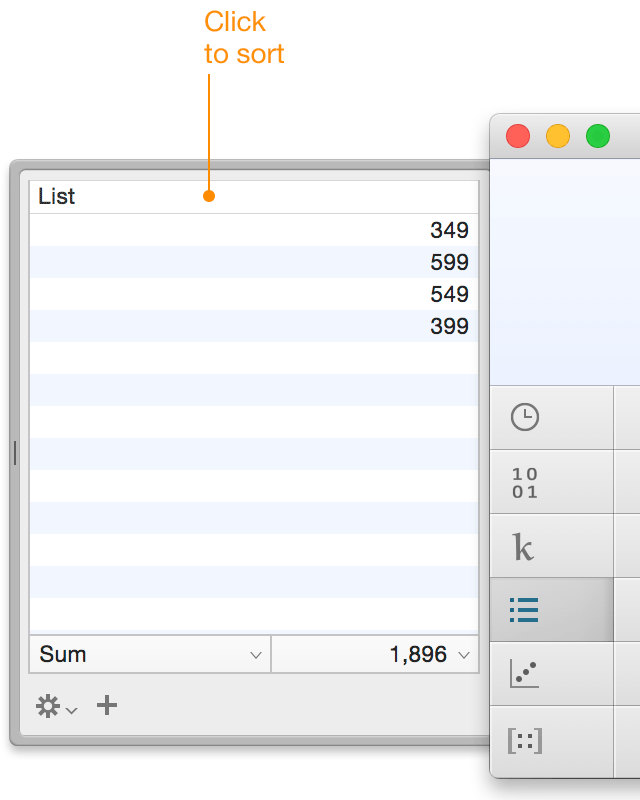Select the list row with value 599
The height and width of the screenshot is (800, 640).
pyautogui.click(x=254, y=262)
